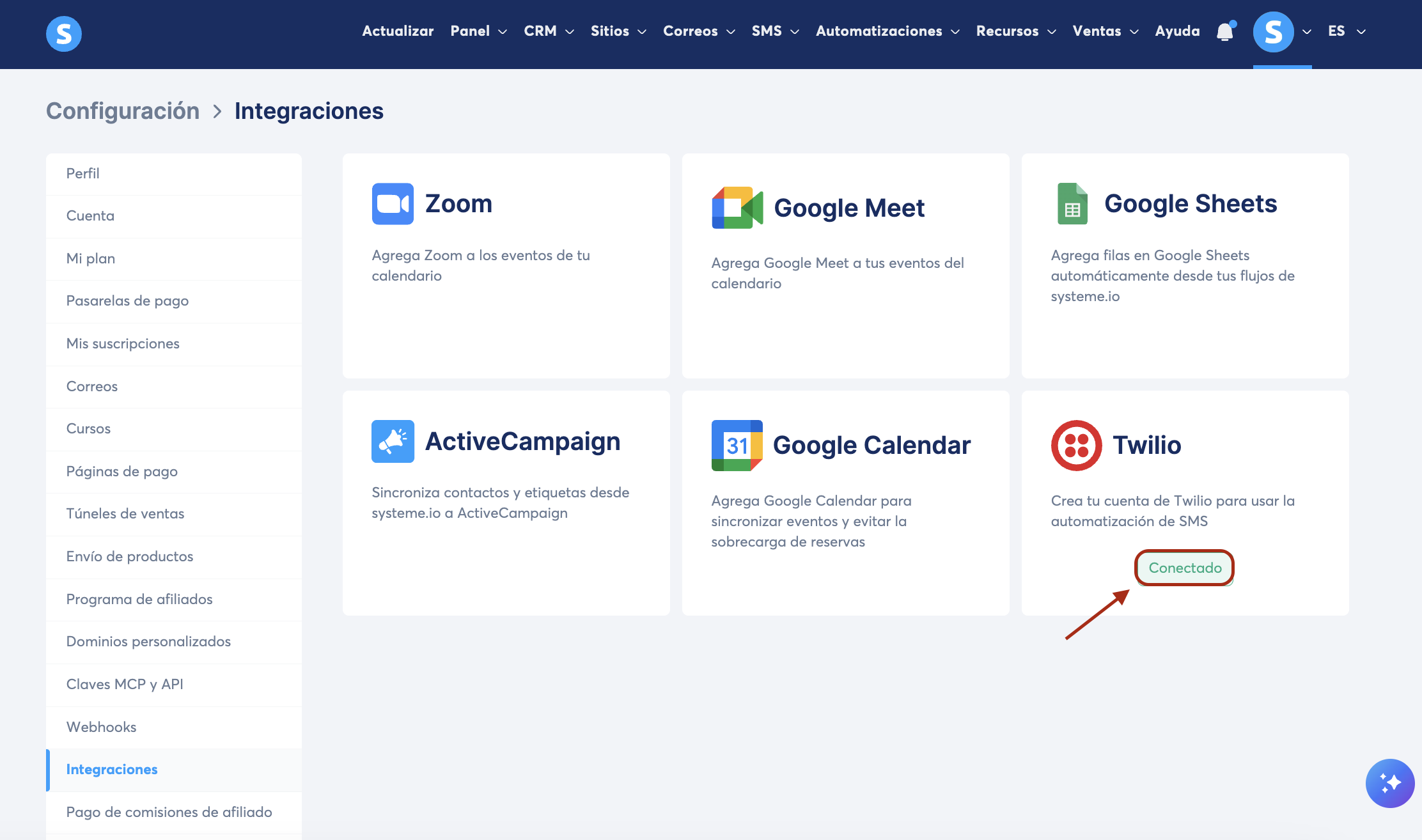
Task: Expand the Recursos menu
Action: tap(1016, 31)
